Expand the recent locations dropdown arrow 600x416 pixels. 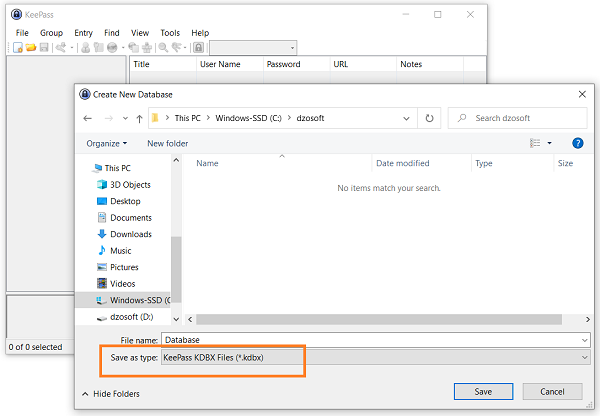click(x=125, y=119)
